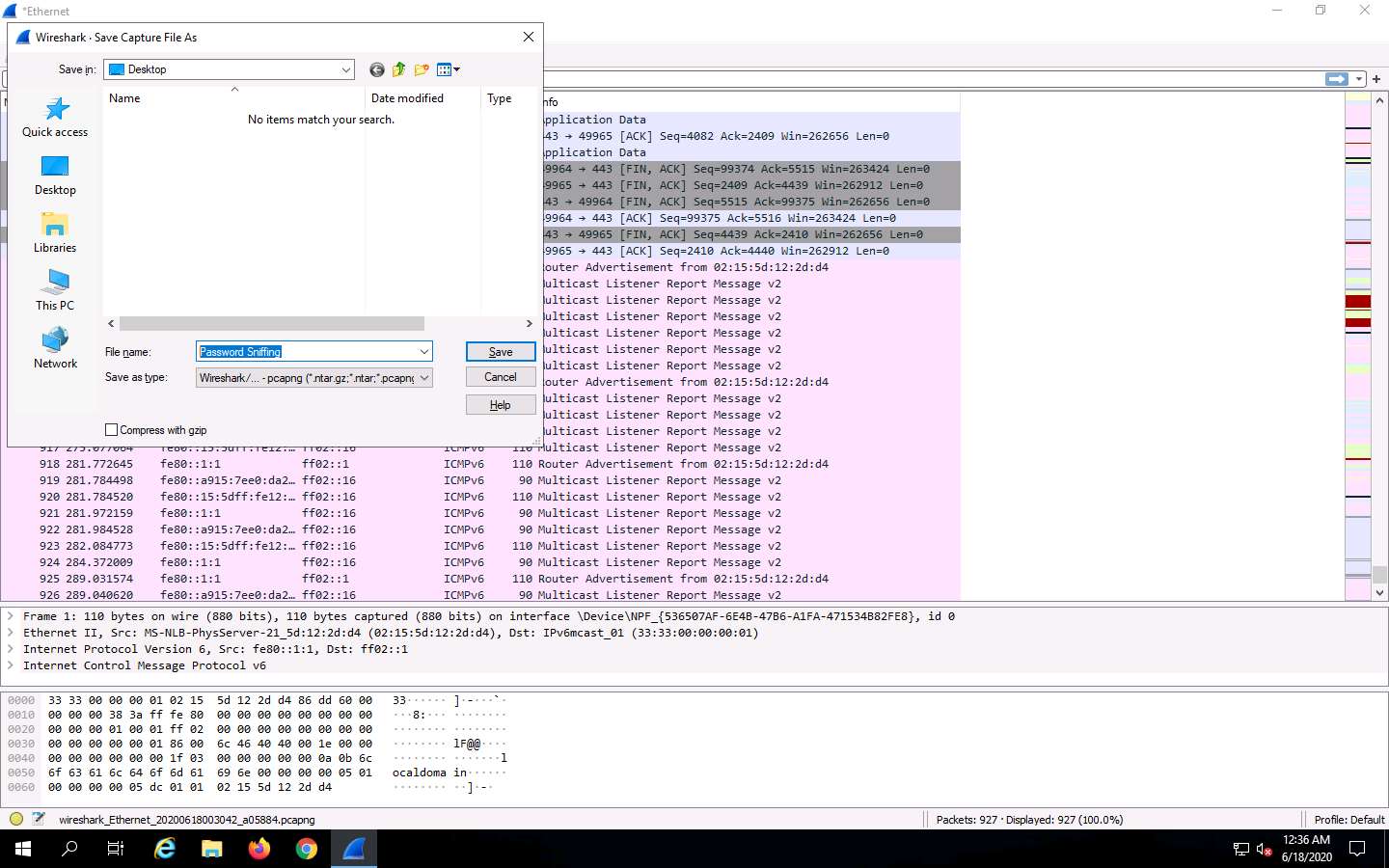Open Help for the save dialog
Image resolution: width=1389 pixels, height=868 pixels.
(501, 405)
